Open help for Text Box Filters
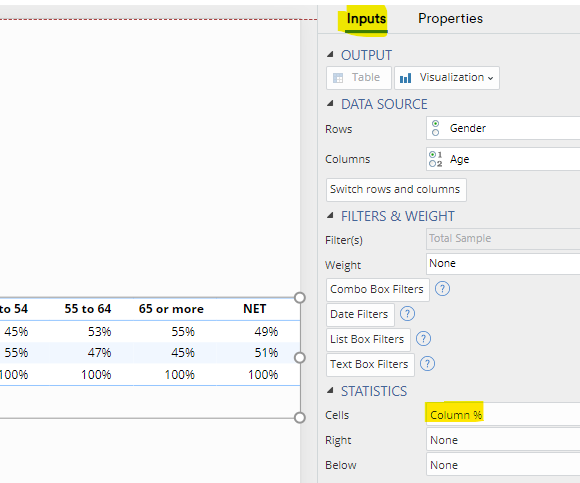 click(x=427, y=364)
